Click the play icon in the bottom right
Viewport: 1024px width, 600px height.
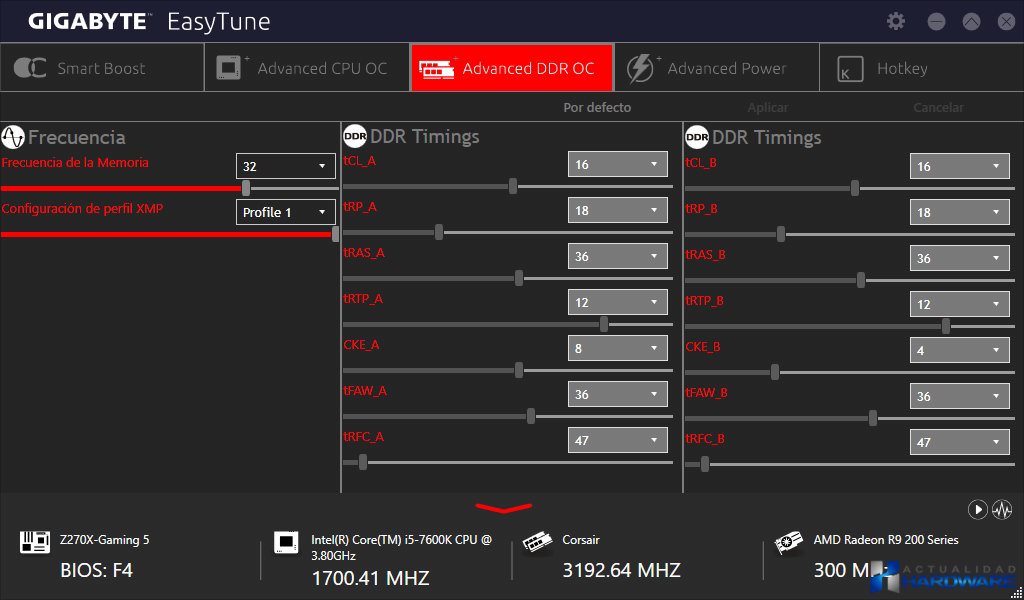(977, 510)
